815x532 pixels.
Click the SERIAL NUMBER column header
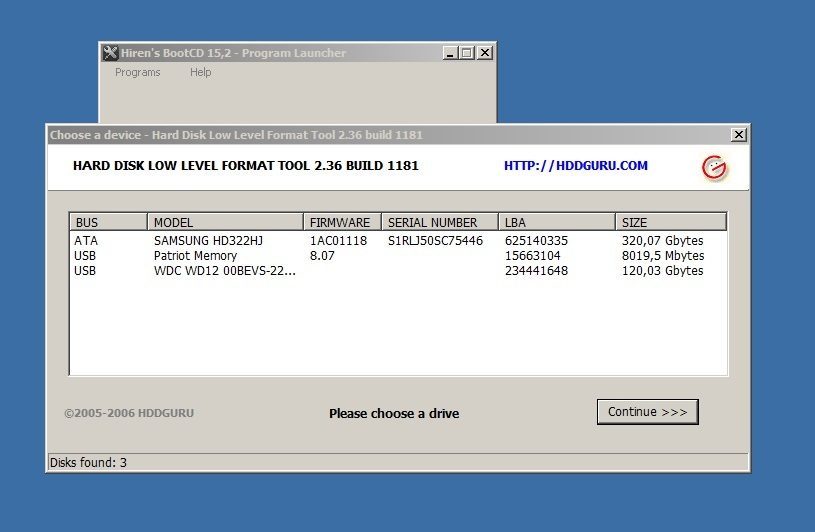440,222
